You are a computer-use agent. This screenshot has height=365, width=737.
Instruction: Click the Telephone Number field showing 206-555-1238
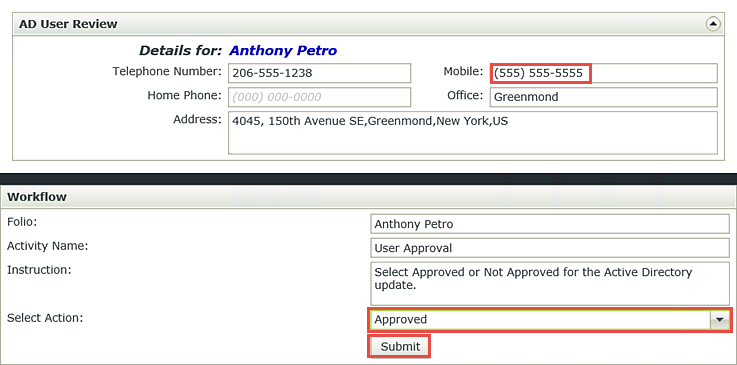pos(320,73)
